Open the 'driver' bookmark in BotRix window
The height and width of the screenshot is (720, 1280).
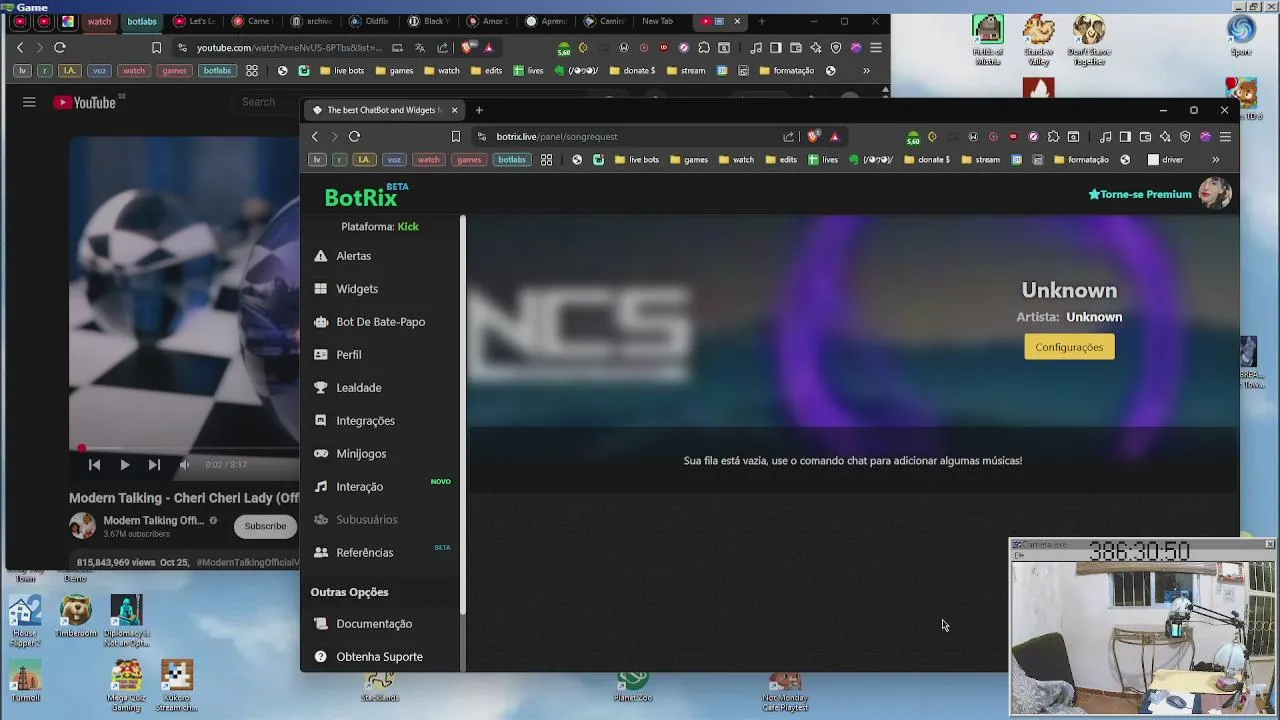(1166, 160)
